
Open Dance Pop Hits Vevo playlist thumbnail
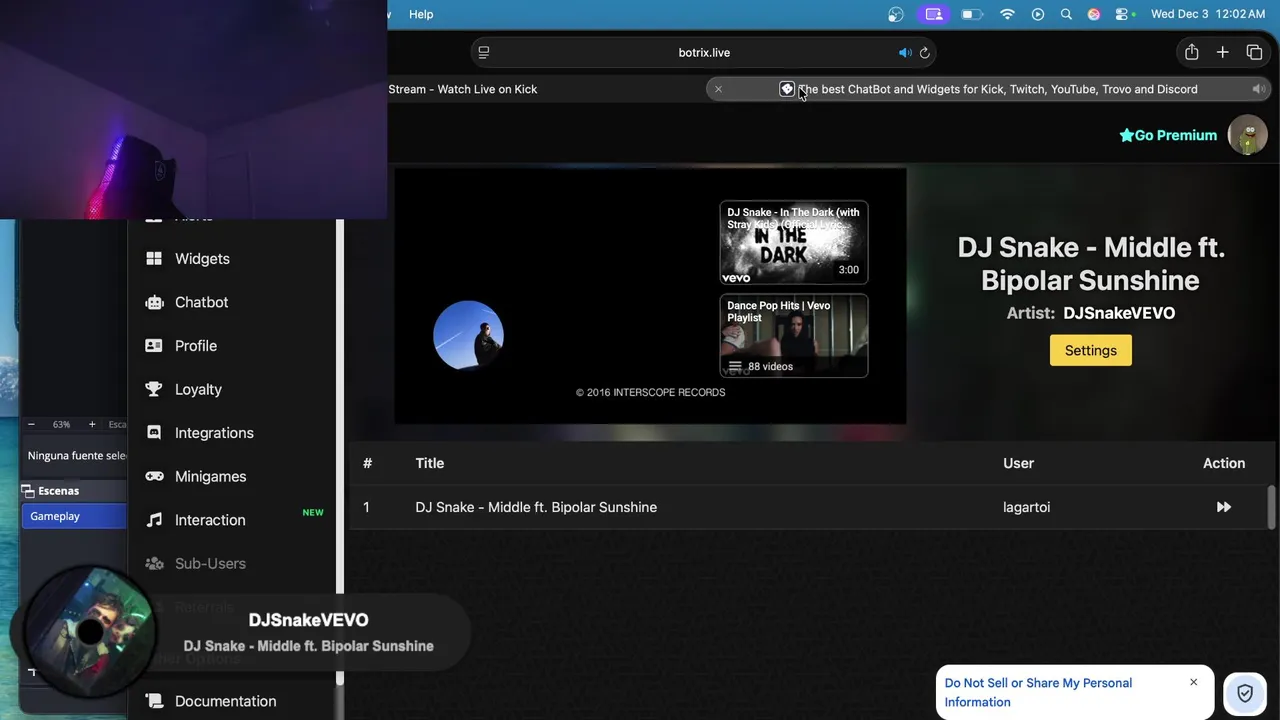(x=794, y=336)
